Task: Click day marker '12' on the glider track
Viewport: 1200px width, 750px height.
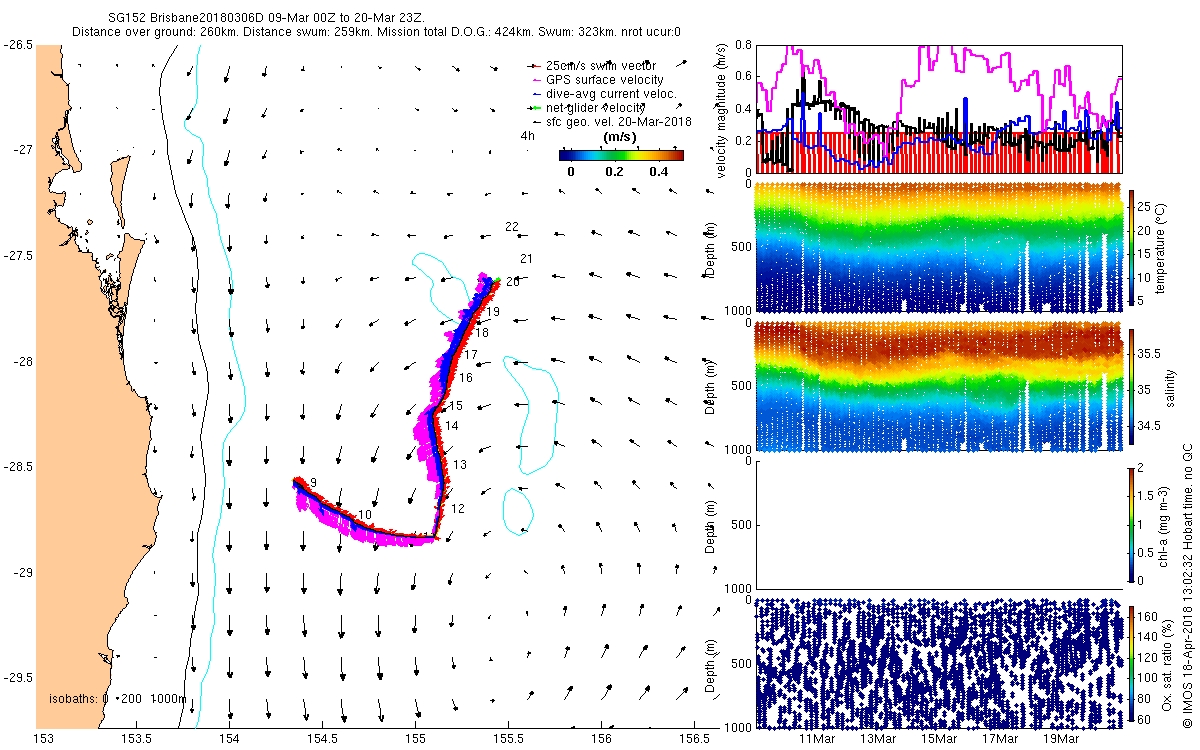Action: click(458, 509)
